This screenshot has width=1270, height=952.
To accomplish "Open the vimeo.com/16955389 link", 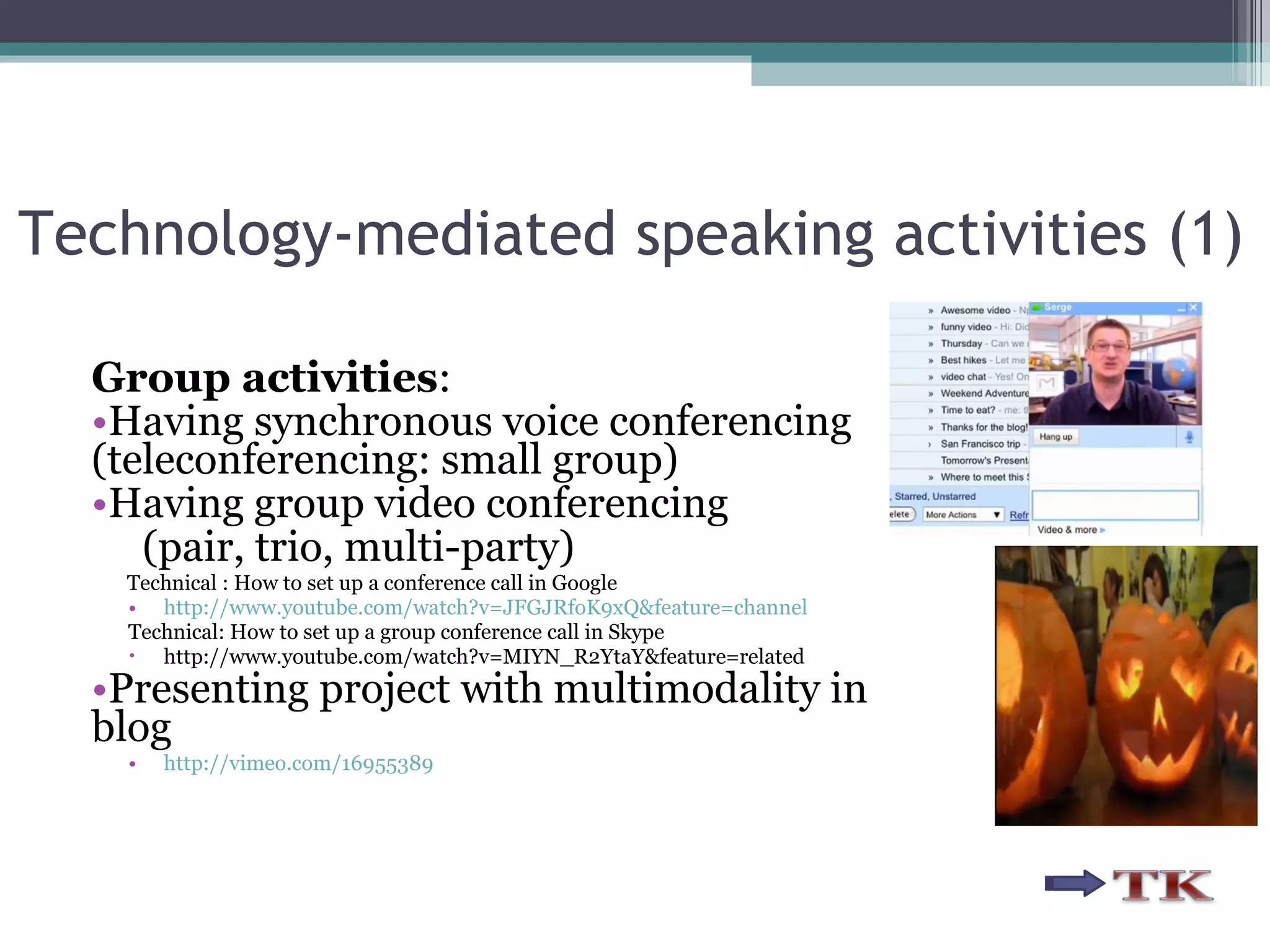I will tap(298, 763).
